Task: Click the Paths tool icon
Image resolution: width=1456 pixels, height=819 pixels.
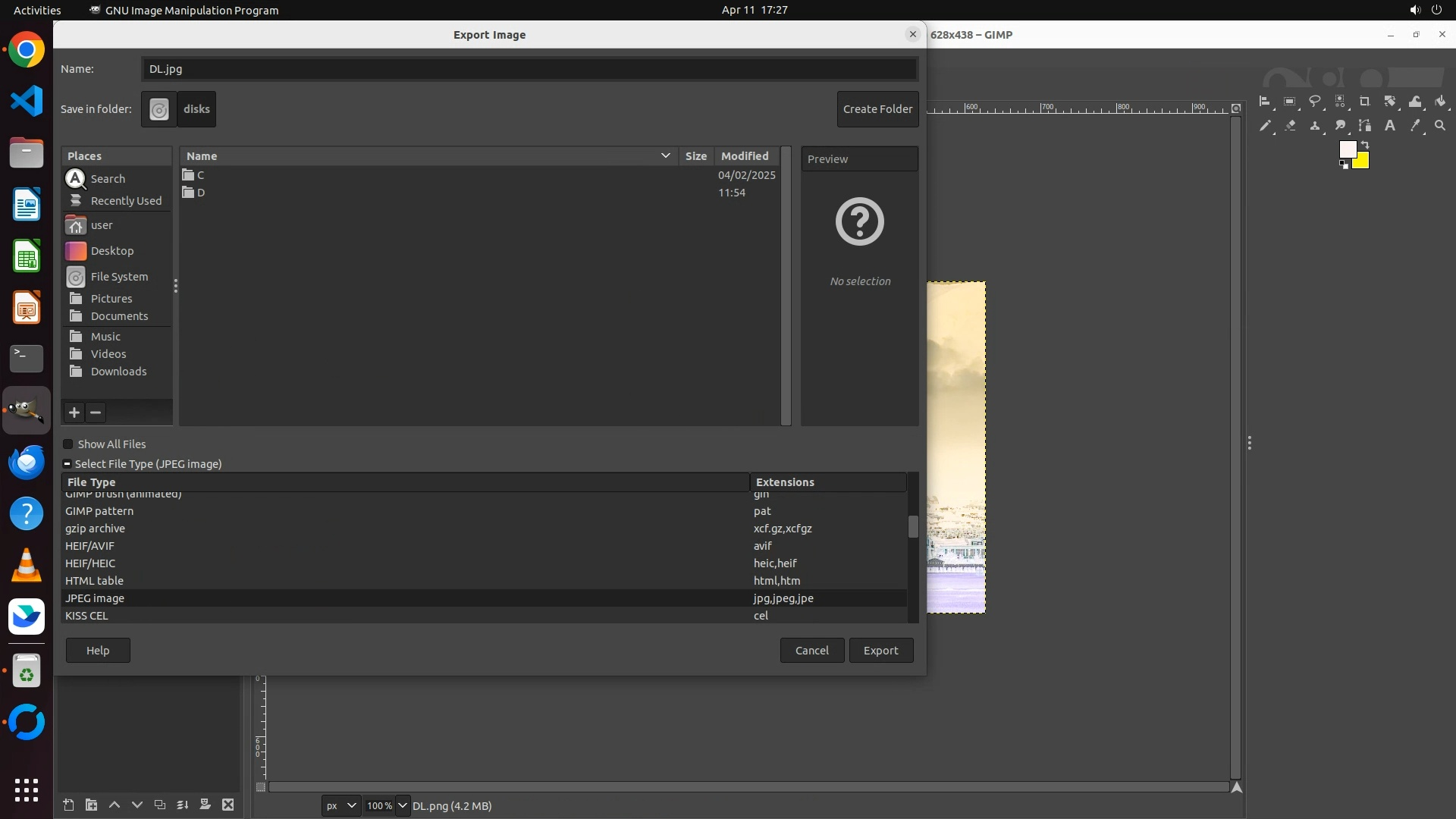Action: [x=1365, y=126]
